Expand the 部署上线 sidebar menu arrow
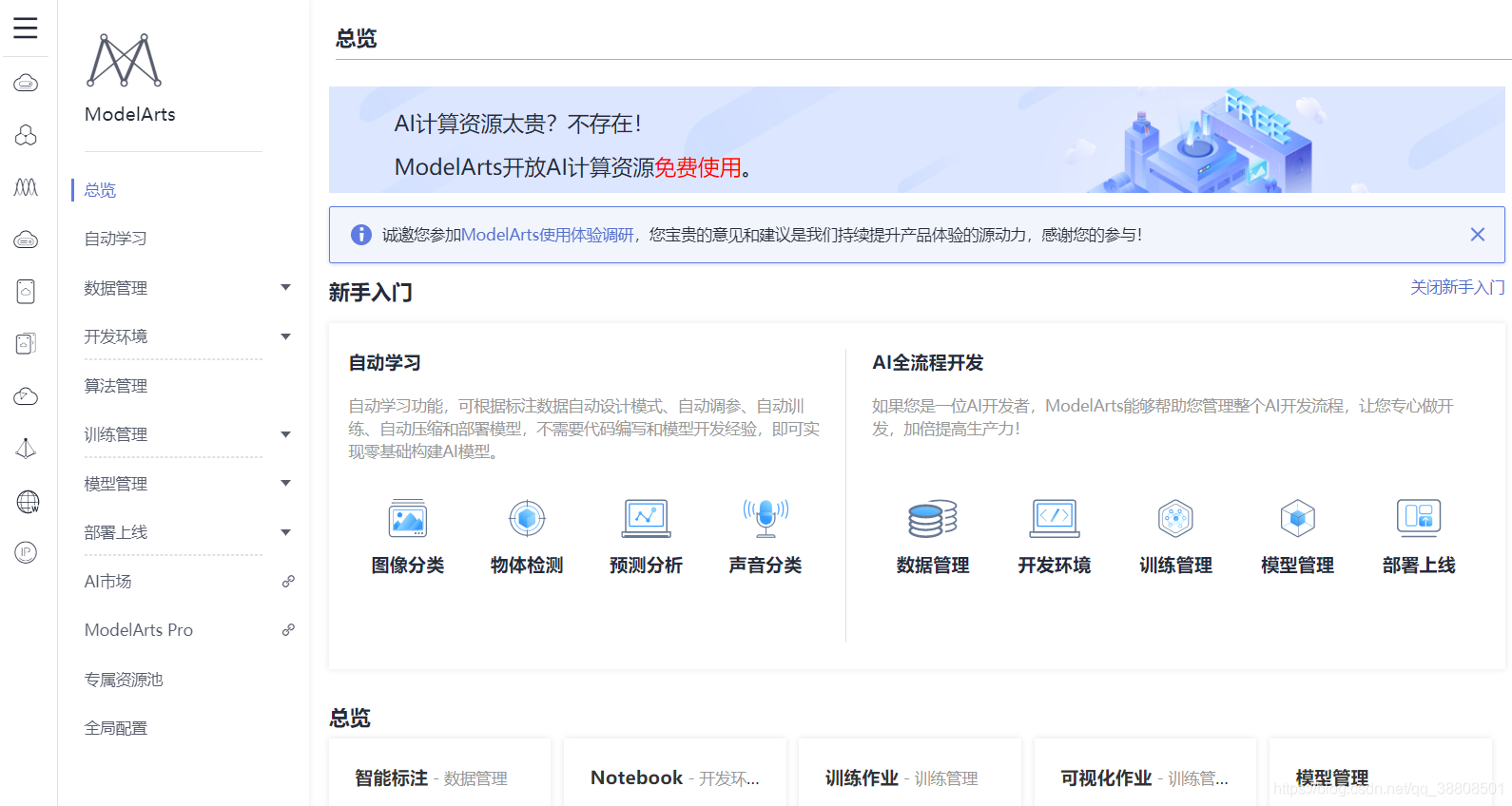1512x806 pixels. [x=285, y=532]
